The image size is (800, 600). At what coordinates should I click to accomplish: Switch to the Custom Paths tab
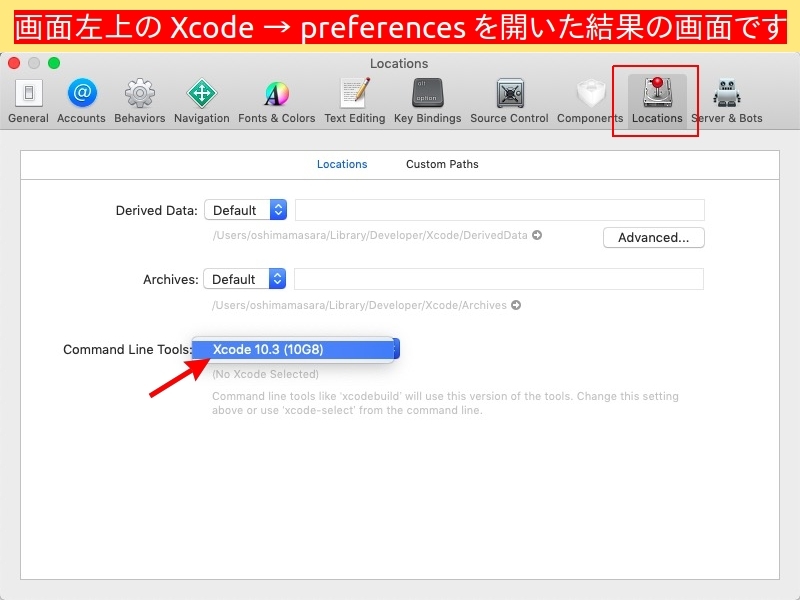tap(442, 164)
